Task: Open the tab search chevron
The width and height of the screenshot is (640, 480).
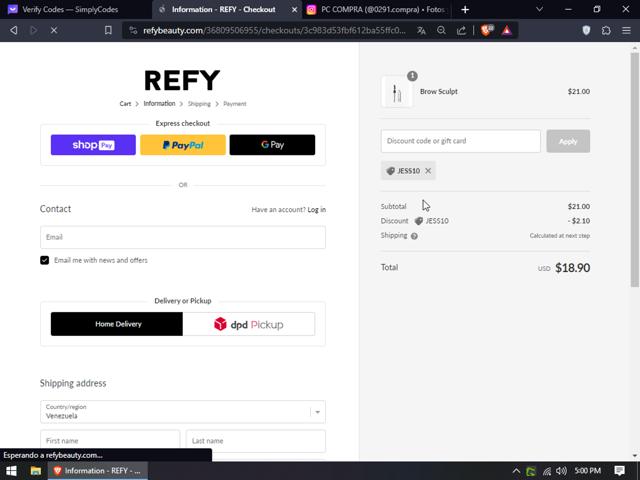Action: point(539,9)
